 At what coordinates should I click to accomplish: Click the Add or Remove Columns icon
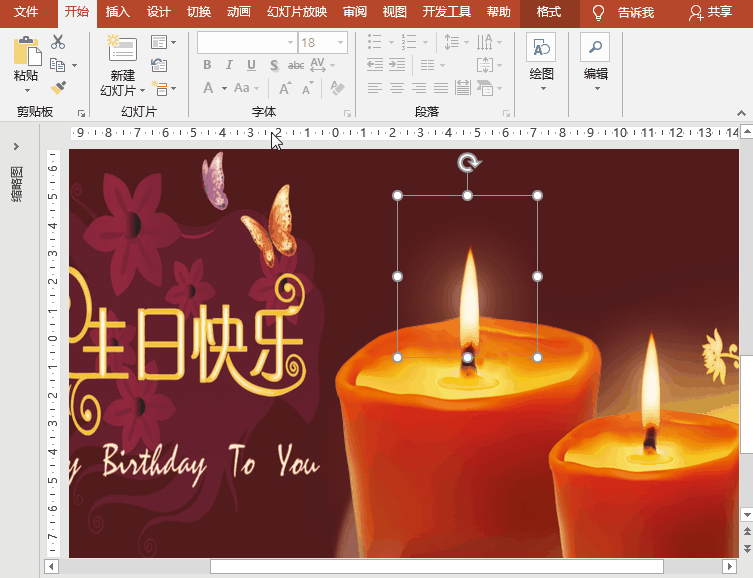pos(427,65)
